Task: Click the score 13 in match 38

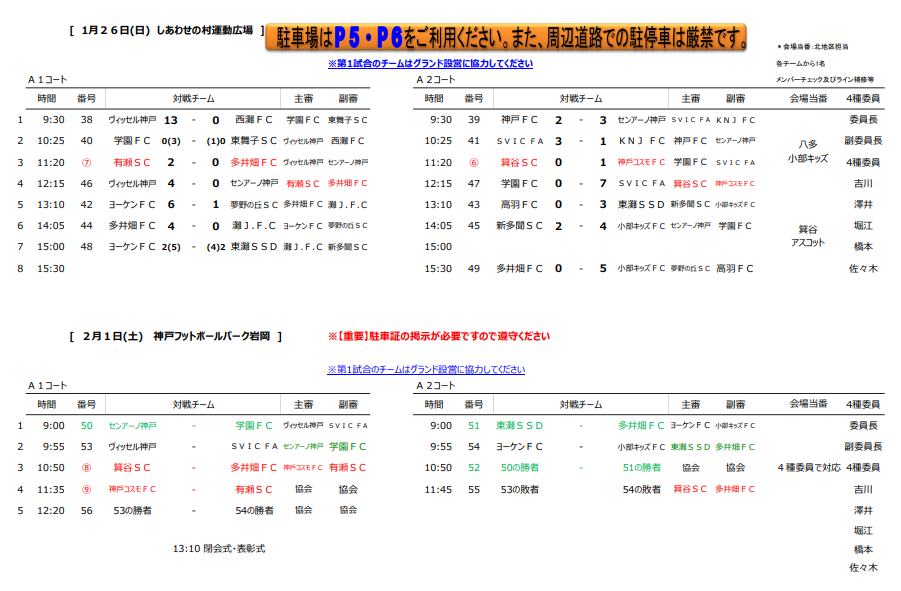Action: (x=171, y=120)
